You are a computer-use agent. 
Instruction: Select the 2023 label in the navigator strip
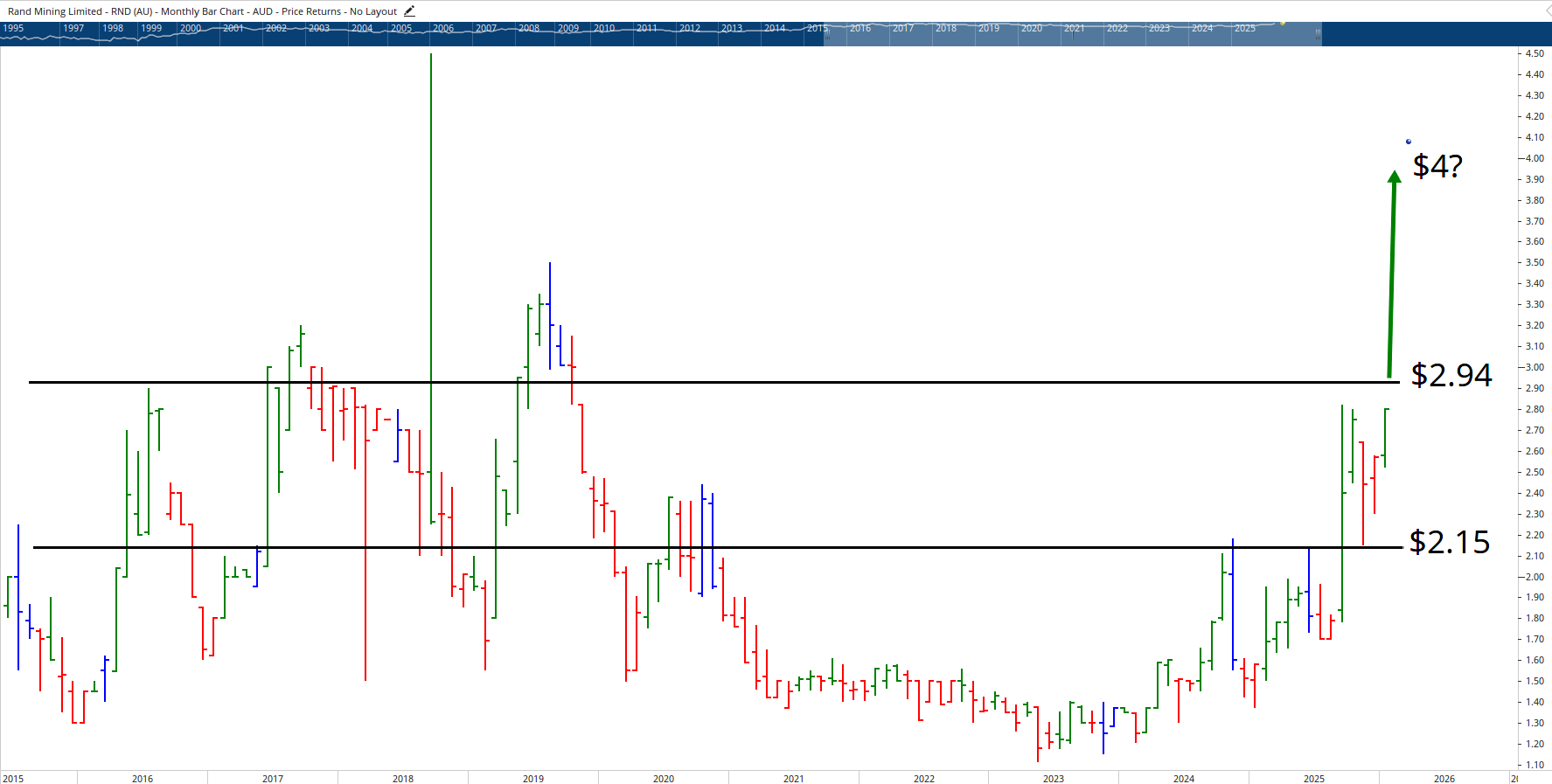click(x=1159, y=28)
